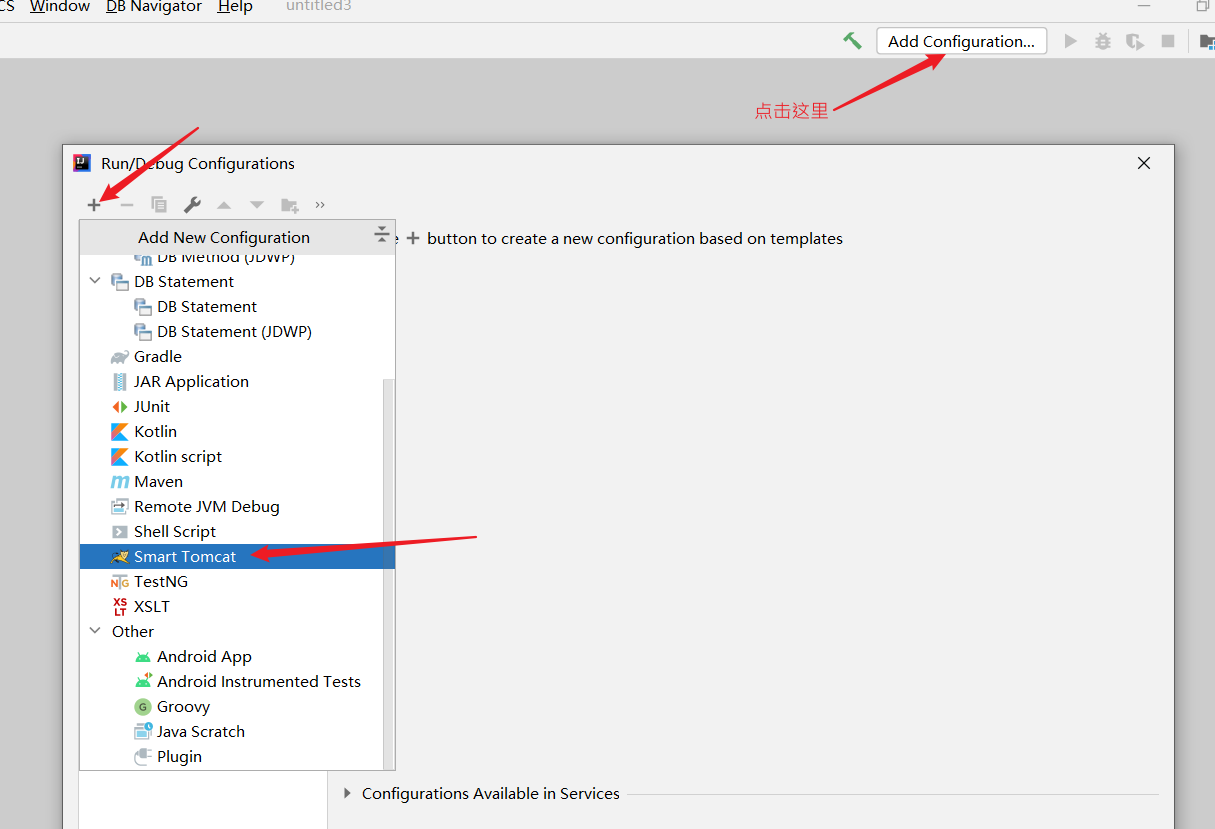Click the Copy Configuration icon
Viewport: 1215px width, 829px height.
[159, 205]
